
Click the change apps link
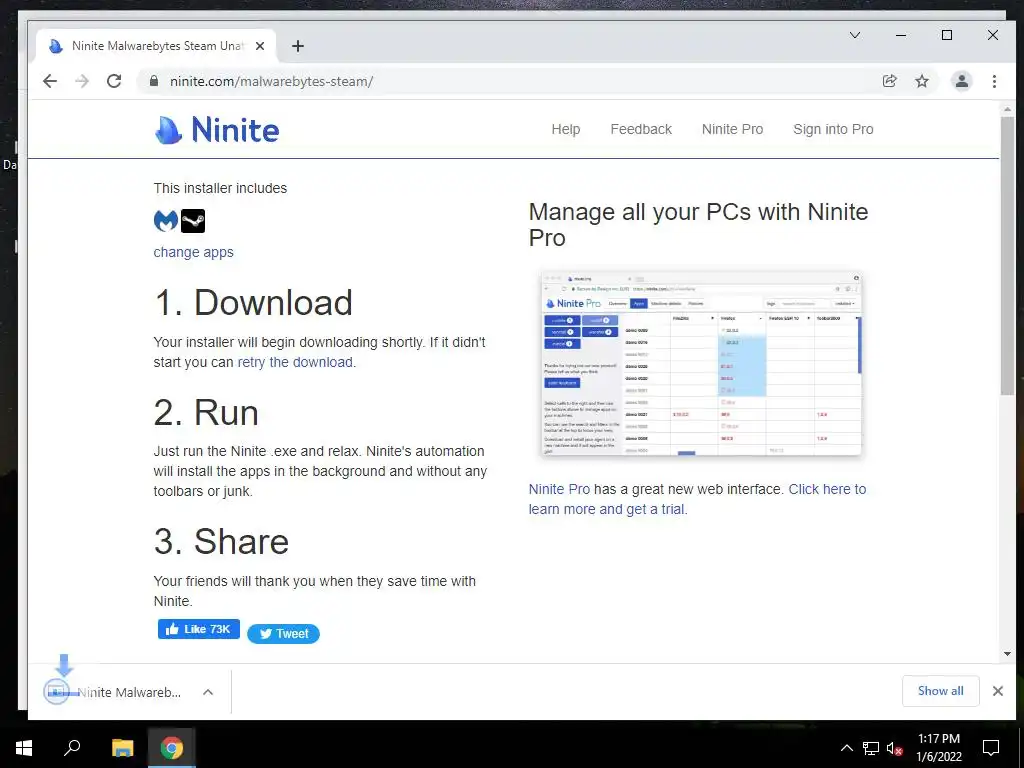pos(193,252)
